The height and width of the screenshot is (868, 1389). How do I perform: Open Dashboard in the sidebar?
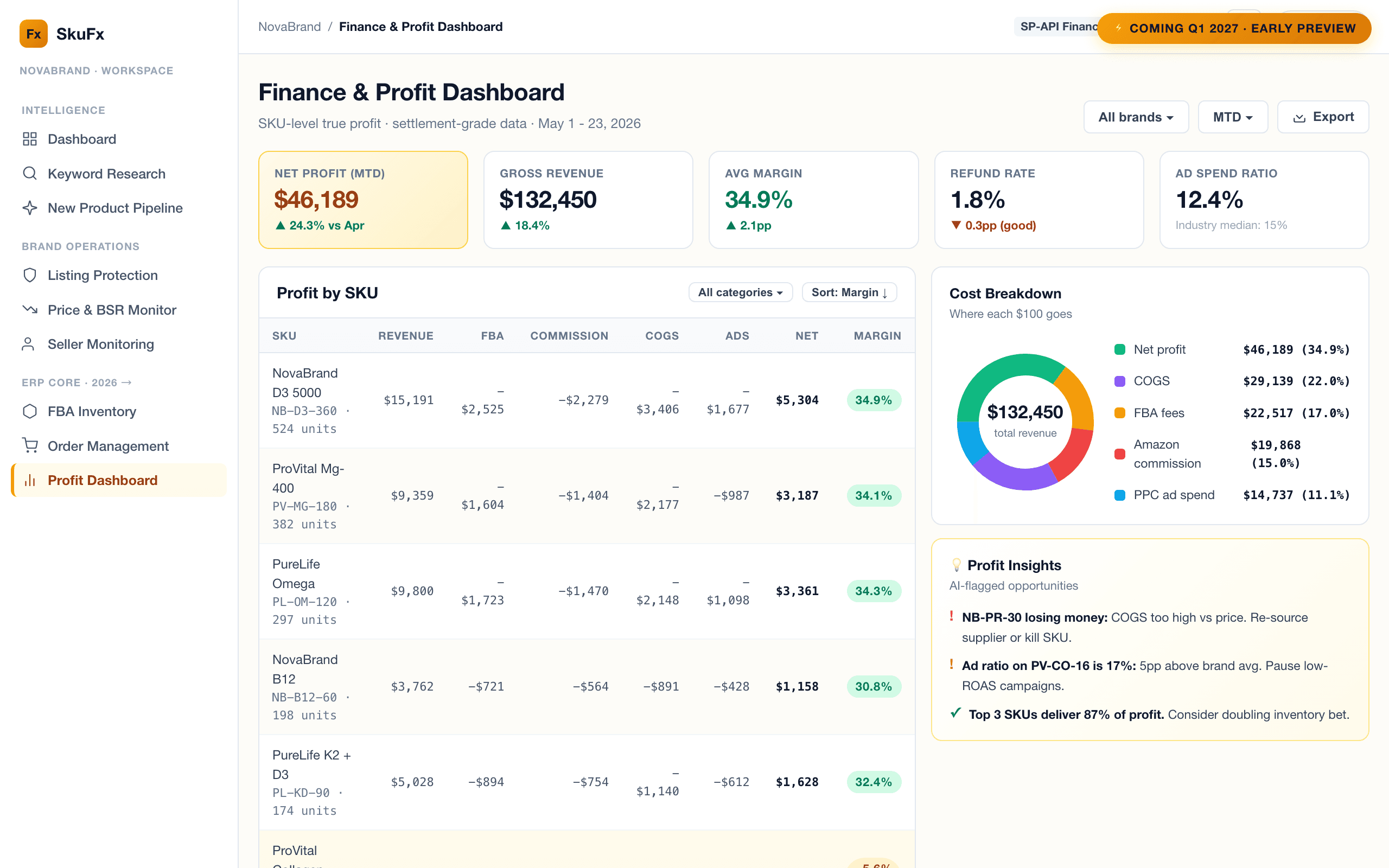coord(119,139)
